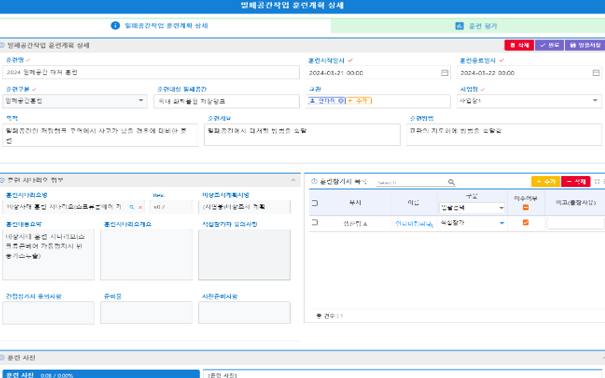Click fullscreen icon in attendee list header

pos(597,181)
